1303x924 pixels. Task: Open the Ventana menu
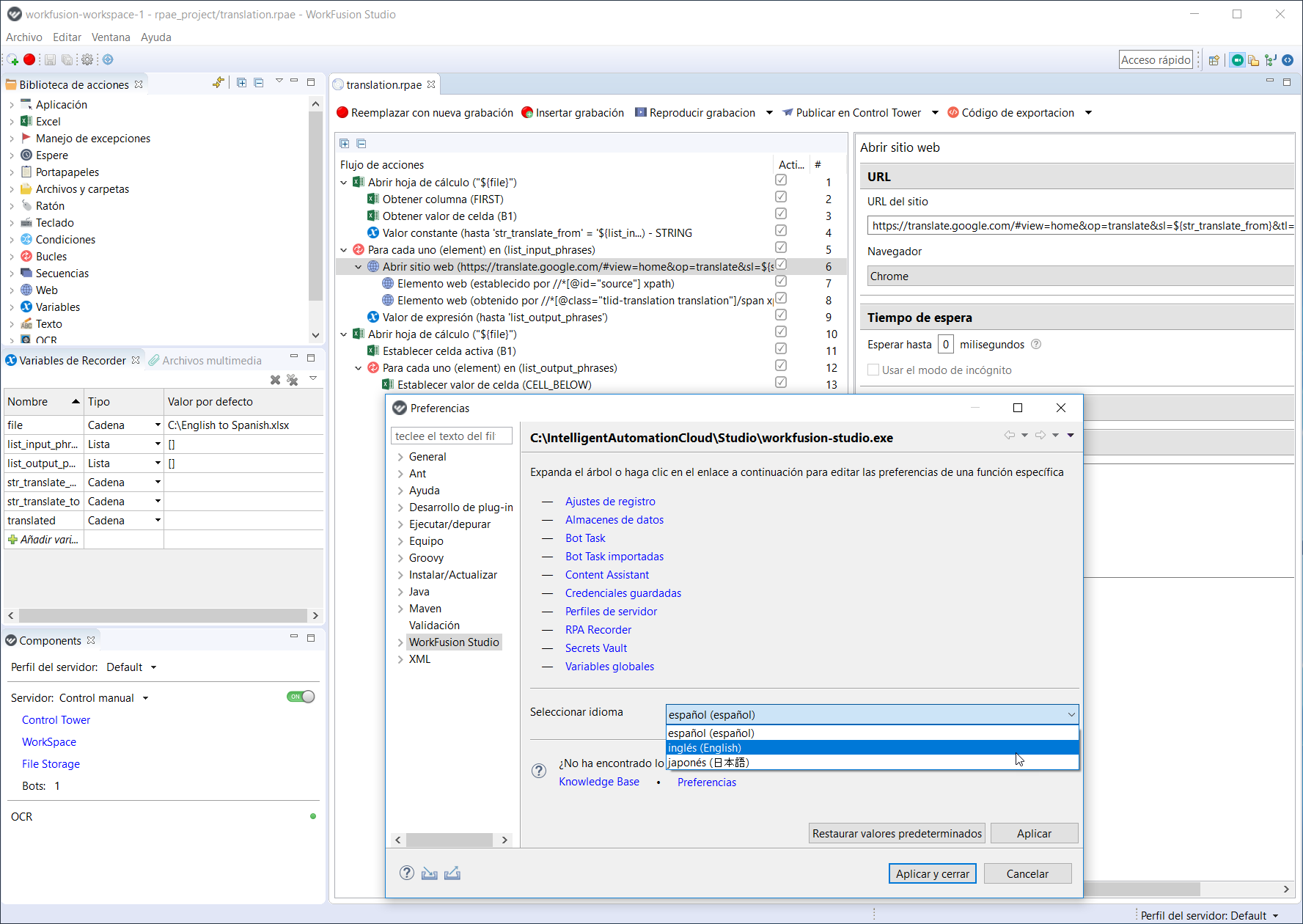[x=111, y=37]
